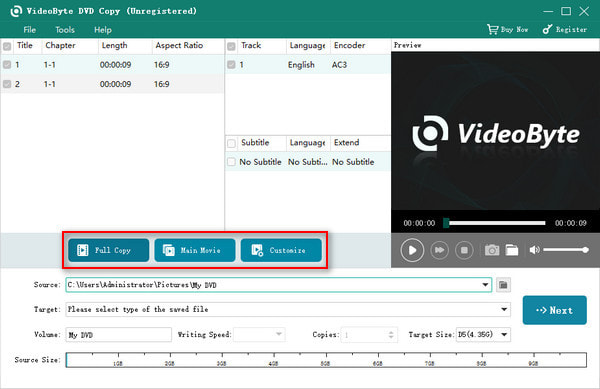This screenshot has width=600, height=389.
Task: Select the Customize mode
Action: 281,250
